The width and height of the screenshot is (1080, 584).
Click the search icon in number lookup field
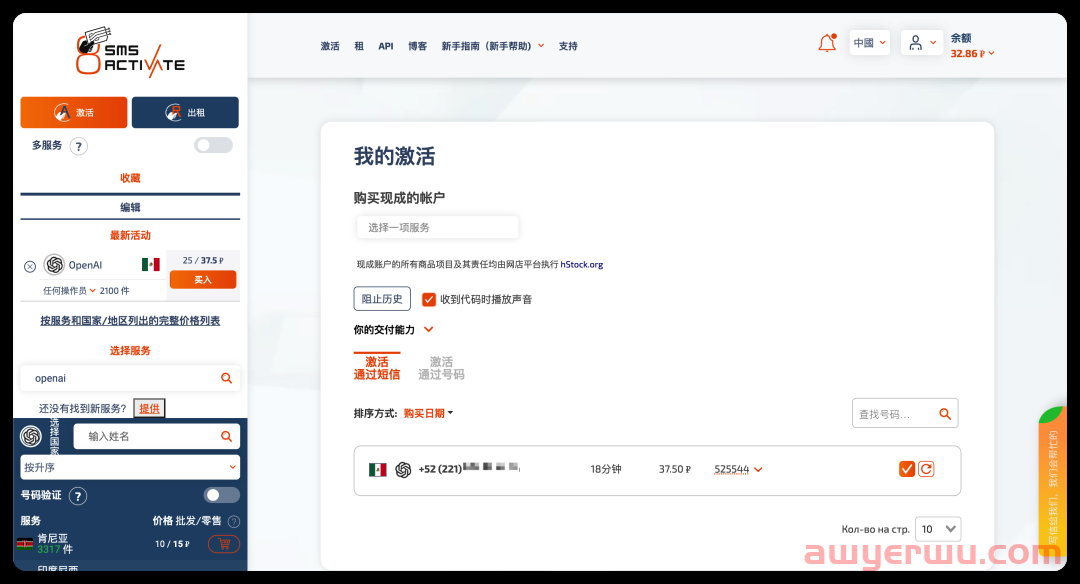[x=945, y=414]
